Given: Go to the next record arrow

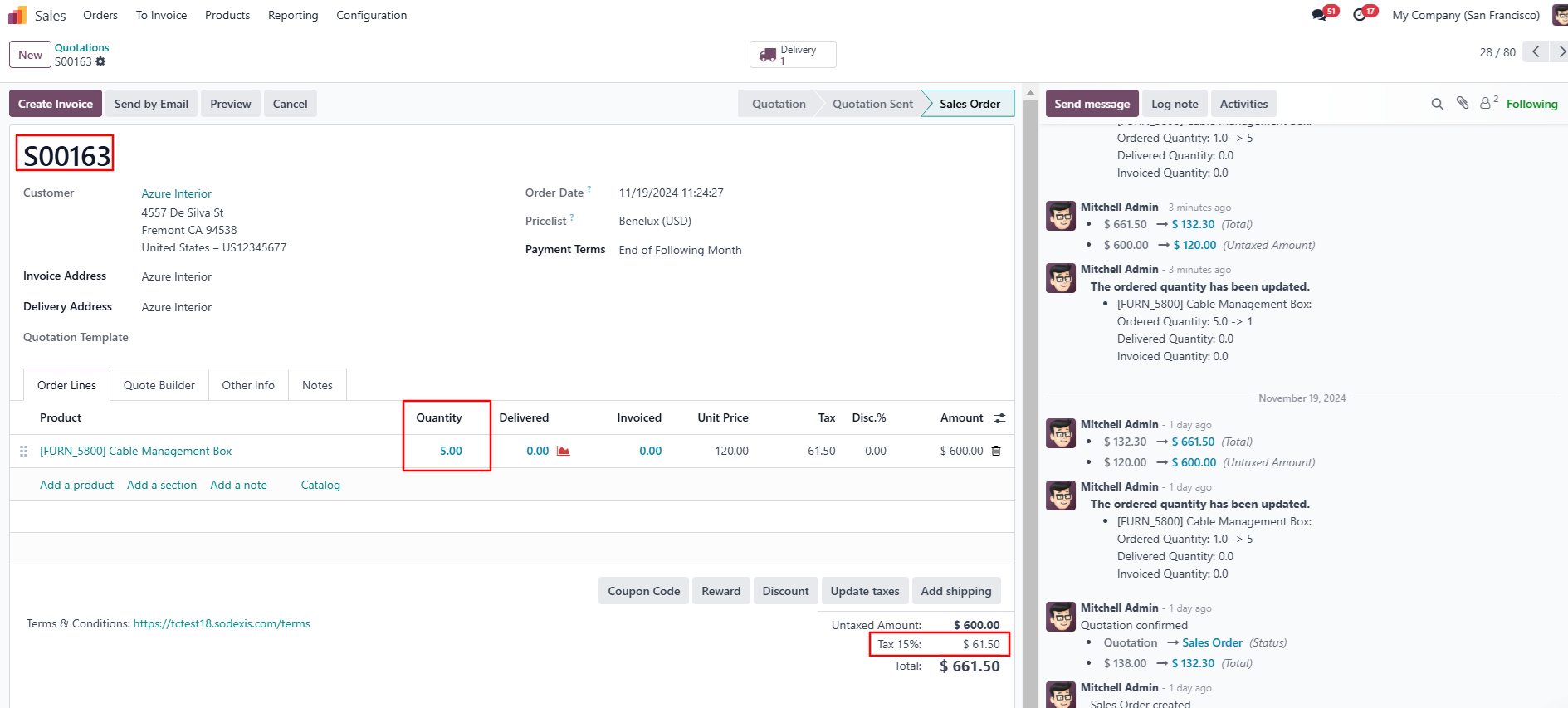Looking at the screenshot, I should click(x=1561, y=51).
